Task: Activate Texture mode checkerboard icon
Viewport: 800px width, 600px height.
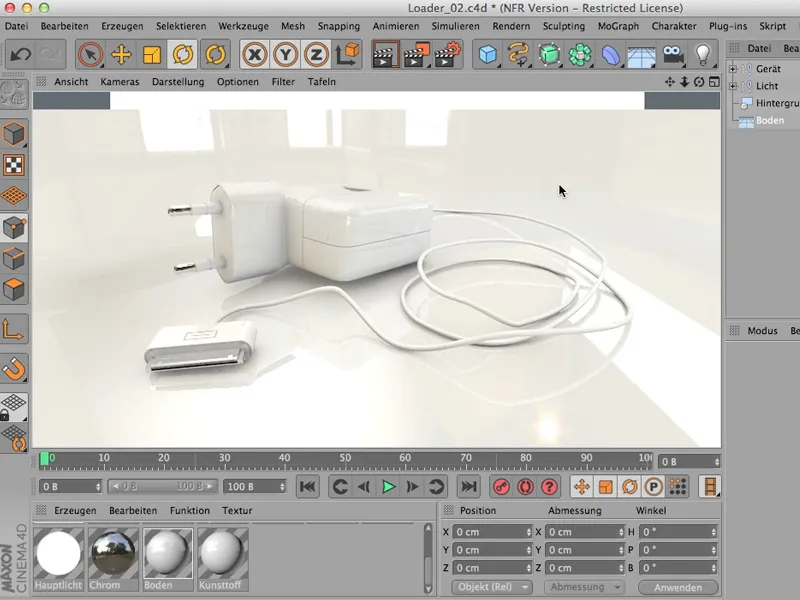Action: click(x=14, y=165)
